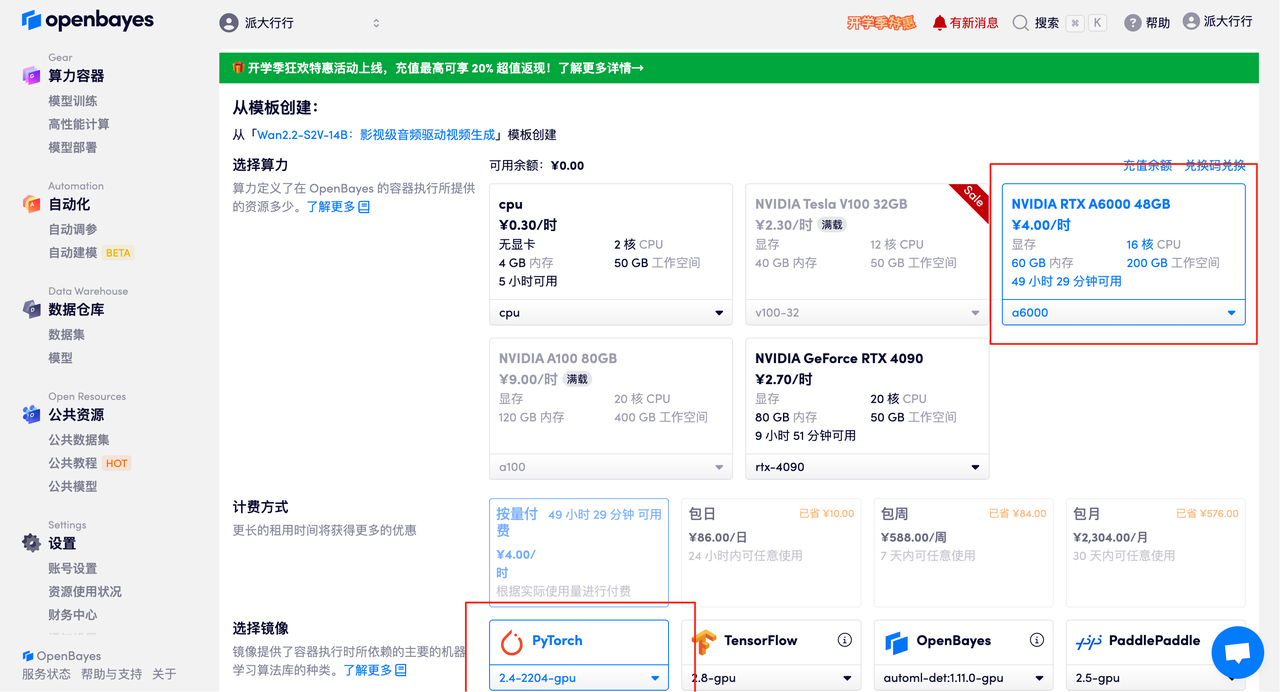
Task: Click the TensorFlow logo icon
Action: tap(704, 641)
